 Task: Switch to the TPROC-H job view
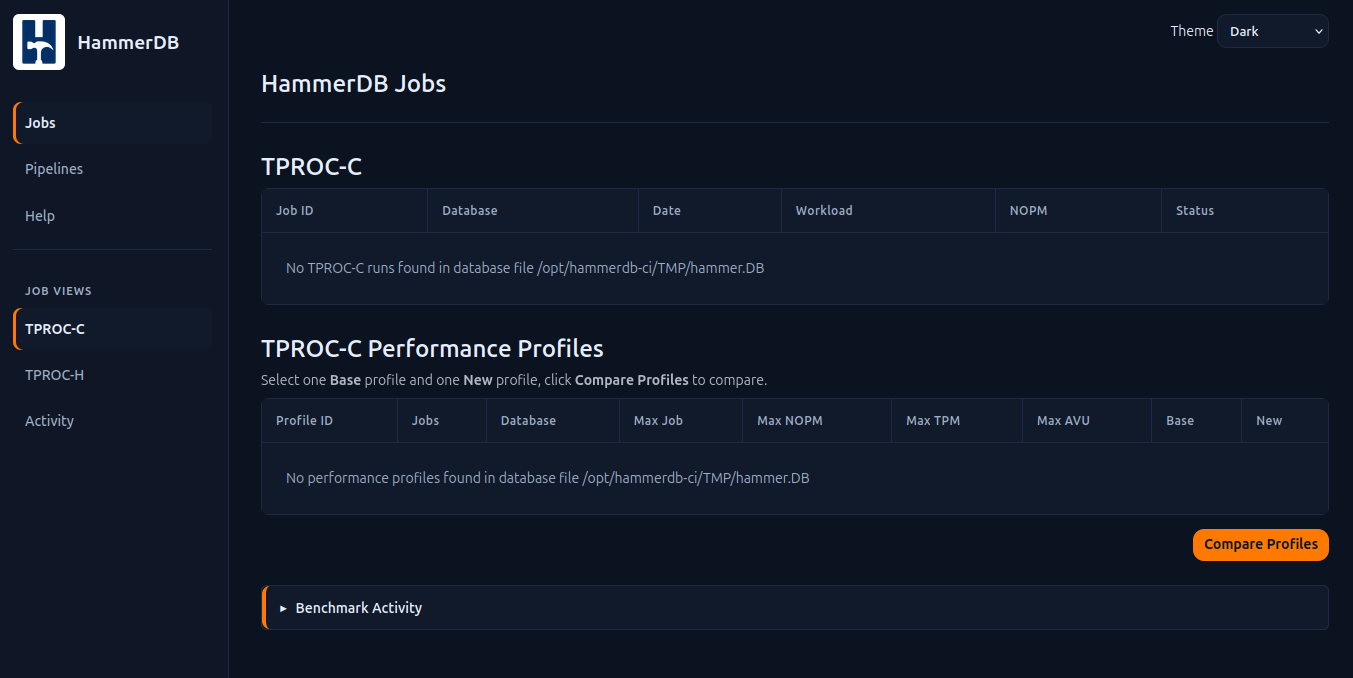(113, 375)
